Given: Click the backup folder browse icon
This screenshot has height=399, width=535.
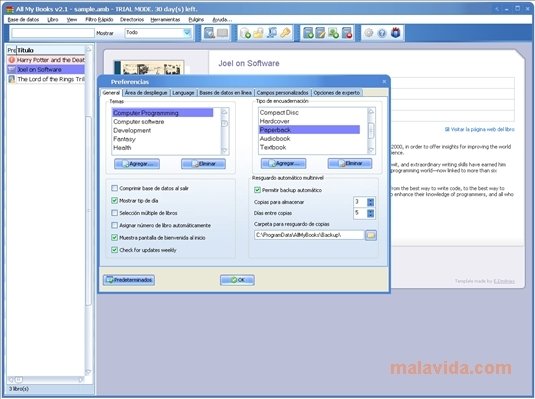Looking at the screenshot, I should coord(371,235).
